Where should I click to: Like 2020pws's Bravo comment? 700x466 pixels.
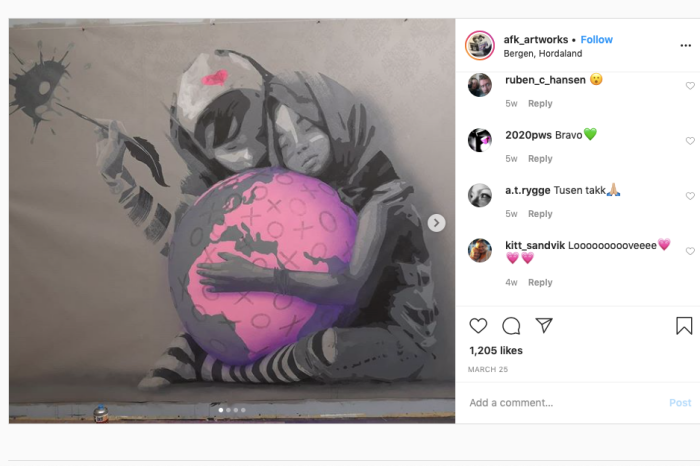(x=690, y=141)
